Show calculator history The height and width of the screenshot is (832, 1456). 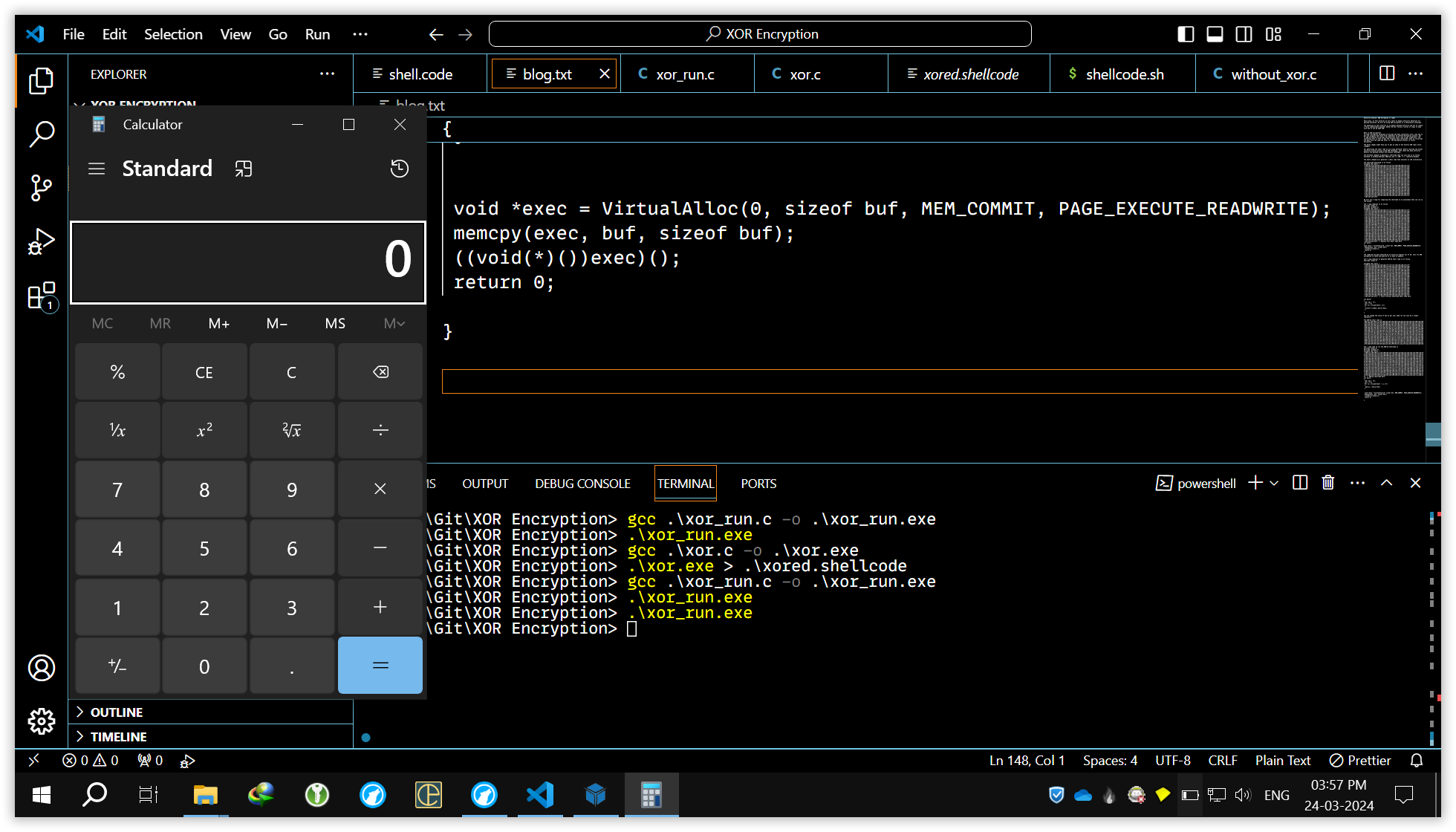[x=400, y=169]
